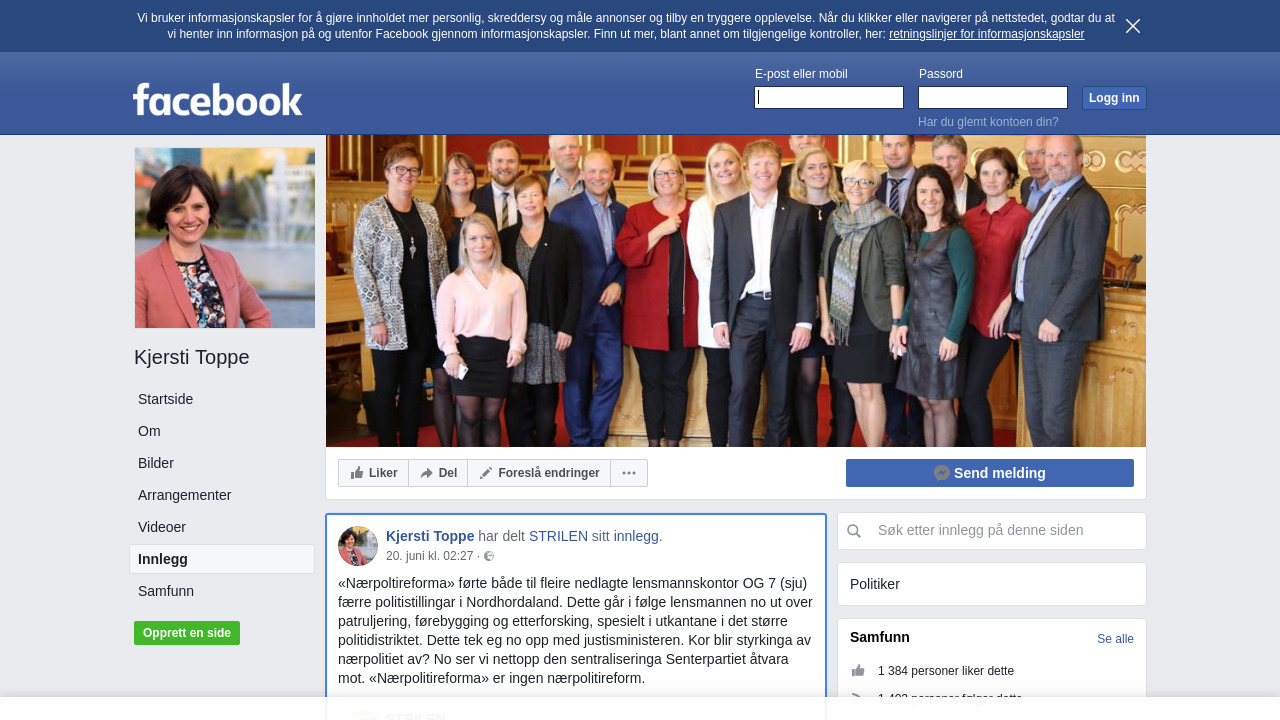Select the Bilder menu item
The image size is (1280, 720).
pyautogui.click(x=156, y=463)
